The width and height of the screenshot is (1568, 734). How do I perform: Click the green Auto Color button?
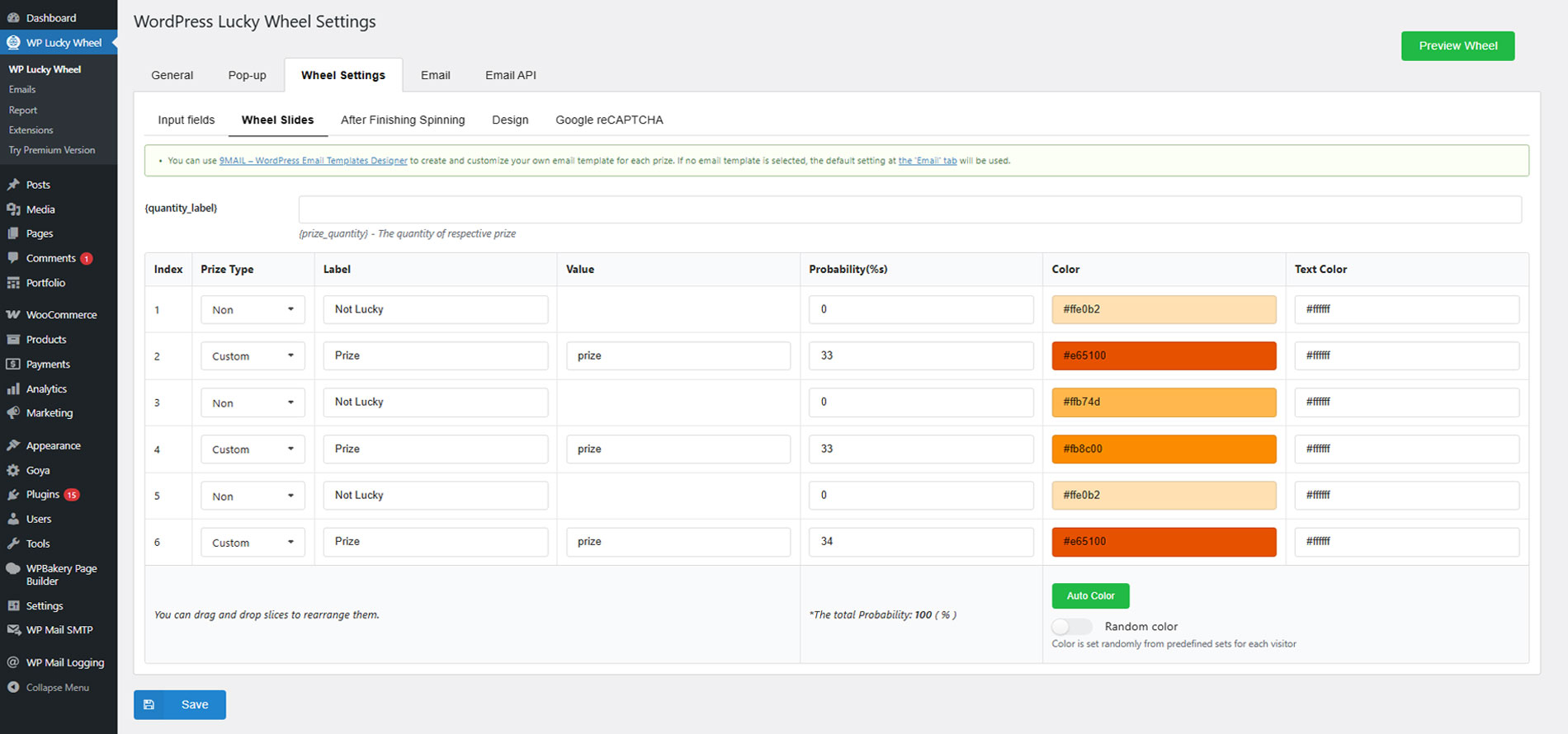1090,595
